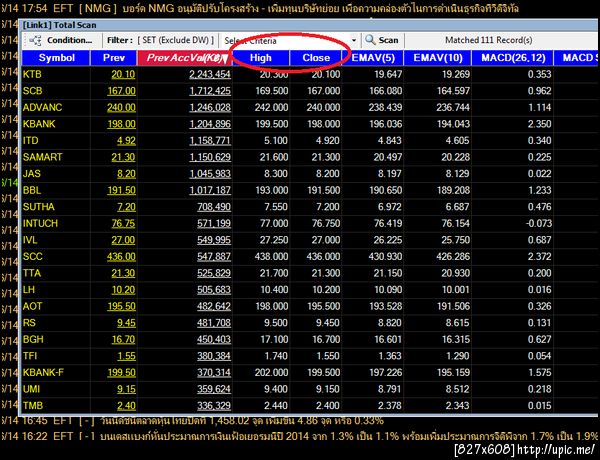Select the TTA symbol
Image resolution: width=600 pixels, height=460 pixels.
click(31, 273)
